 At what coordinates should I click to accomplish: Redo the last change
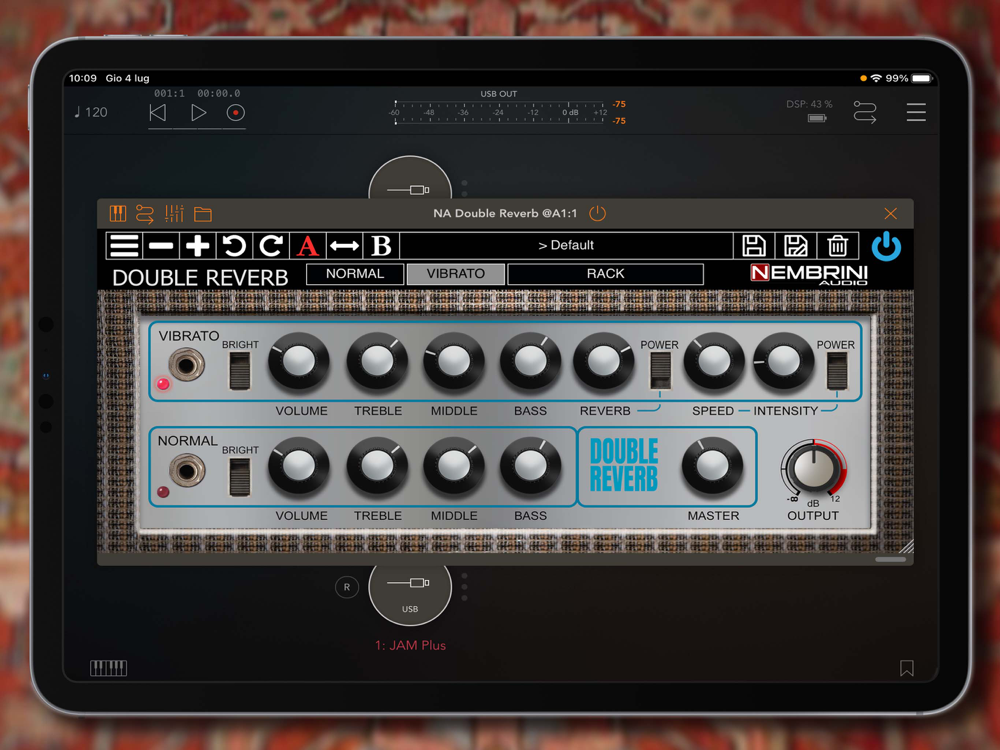[x=271, y=246]
